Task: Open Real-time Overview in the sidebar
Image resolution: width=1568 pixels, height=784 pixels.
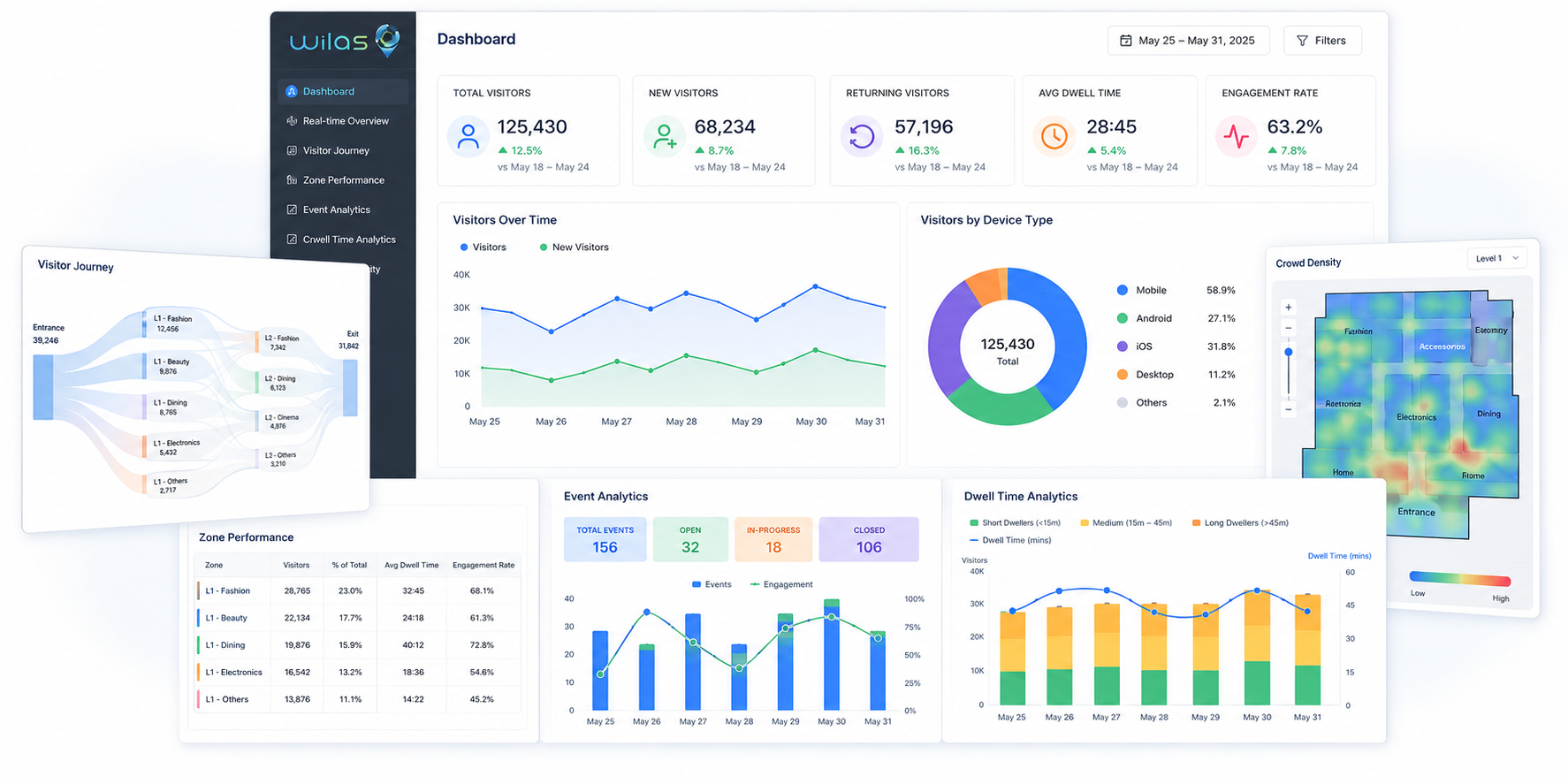Action: click(x=344, y=121)
